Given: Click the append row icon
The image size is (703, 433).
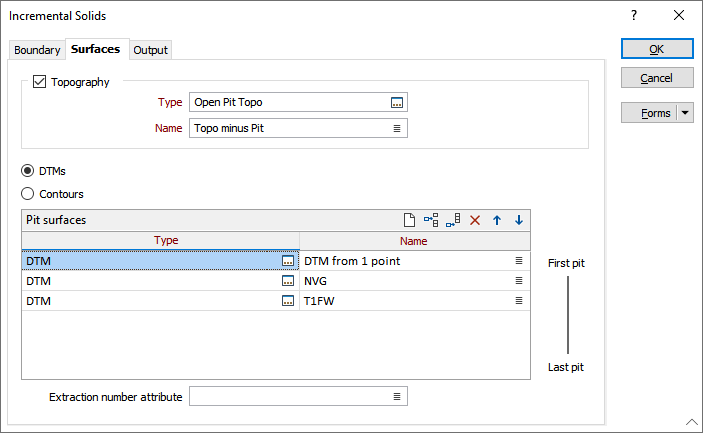Looking at the screenshot, I should 453,220.
